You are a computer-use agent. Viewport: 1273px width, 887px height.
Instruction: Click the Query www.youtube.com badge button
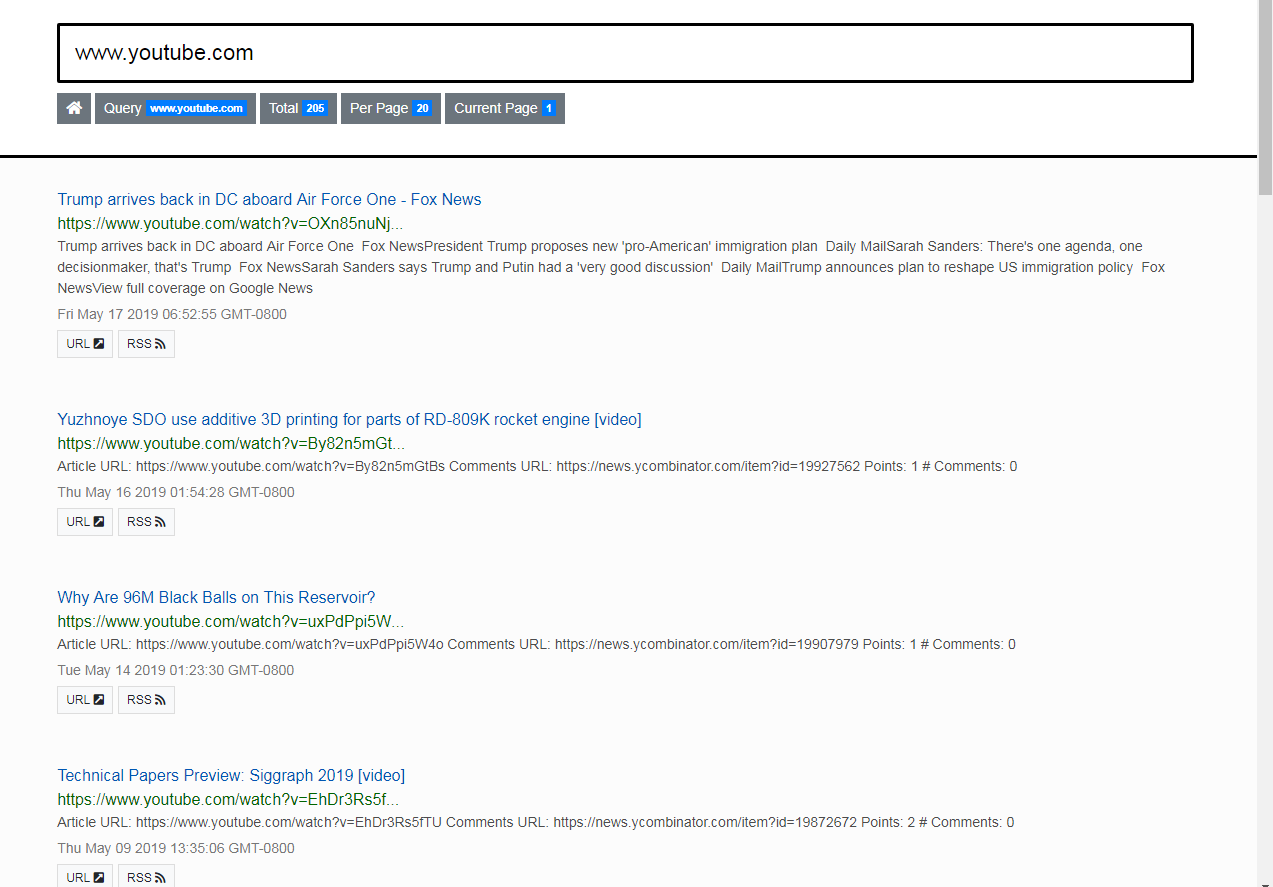175,108
